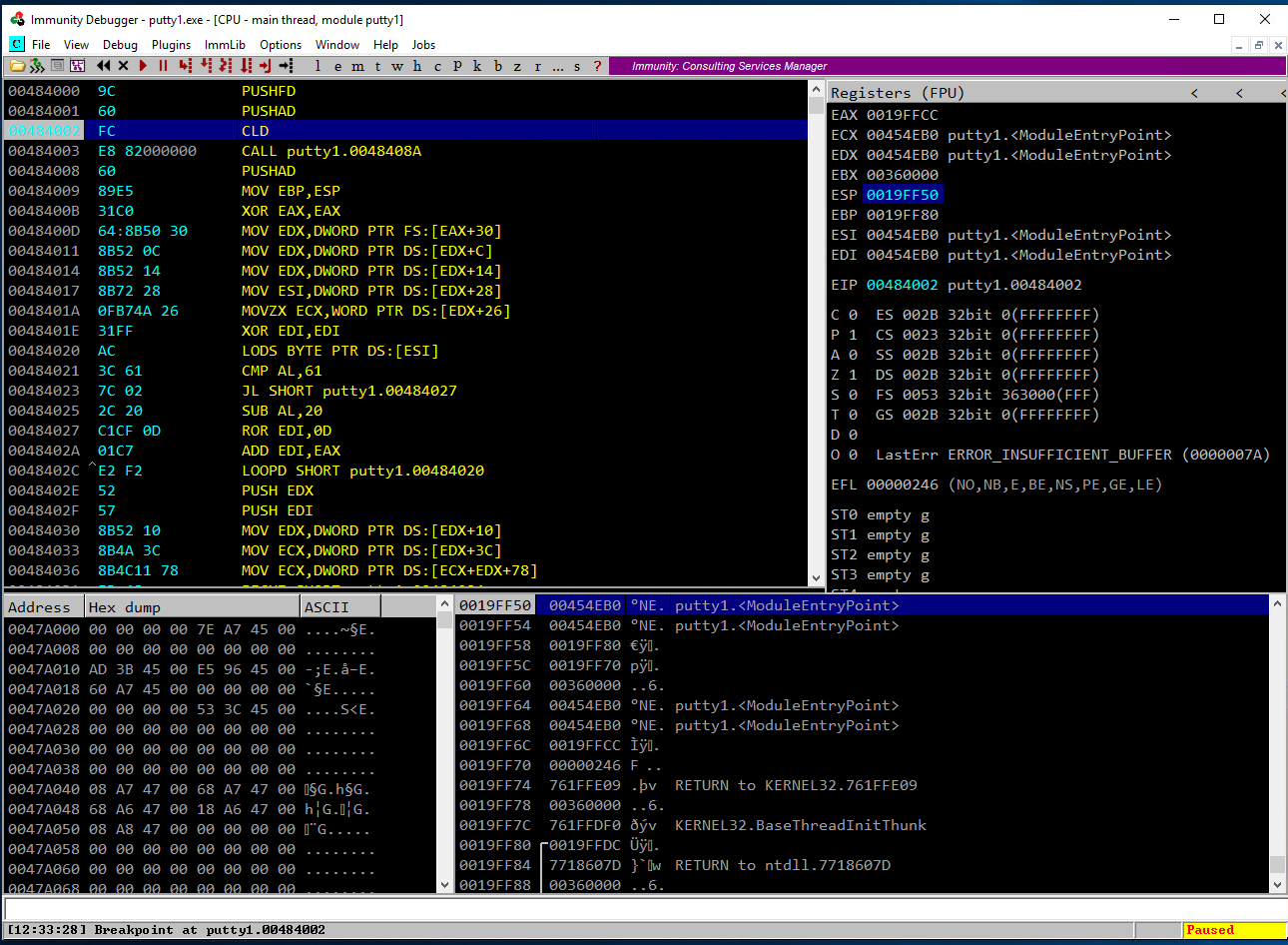Click the dump pane scroll down arrow

[x=444, y=885]
